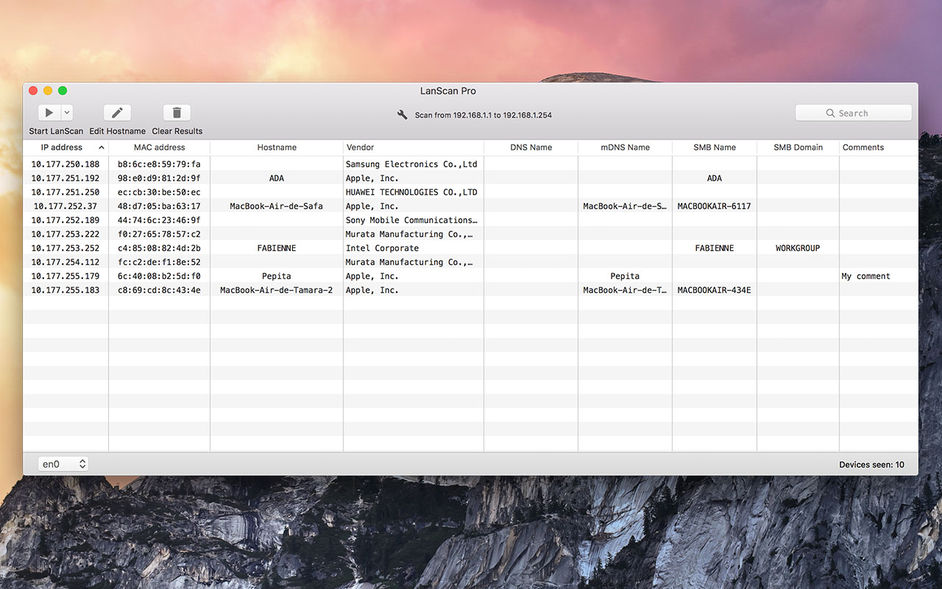Select row with IP 10.177.250.188

470,164
